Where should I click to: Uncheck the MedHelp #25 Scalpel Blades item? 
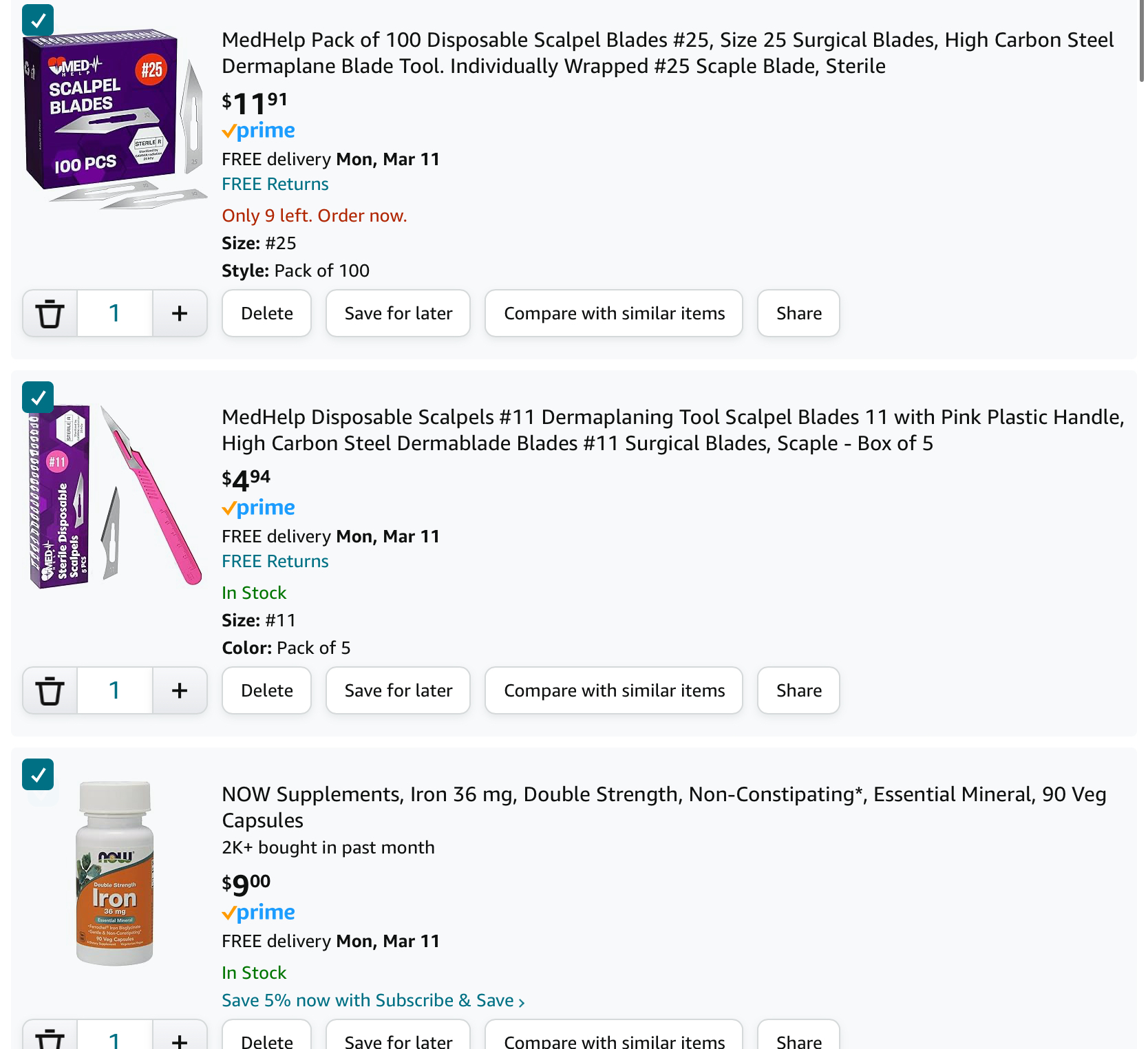click(38, 20)
